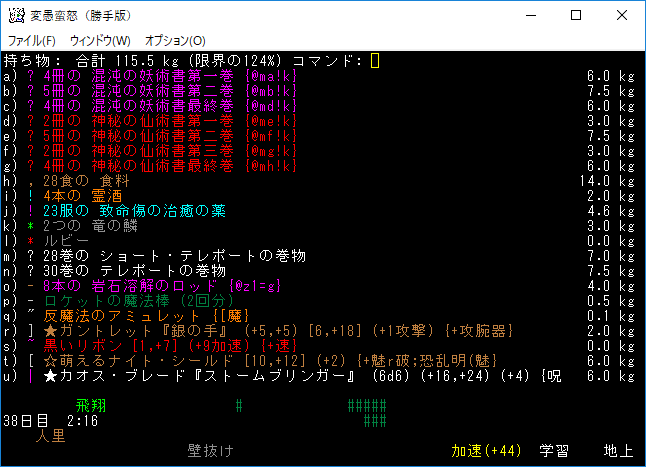Image resolution: width=646 pixels, height=467 pixels.
Task: Open the ファイル(F) menu
Action: click(x=32, y=40)
